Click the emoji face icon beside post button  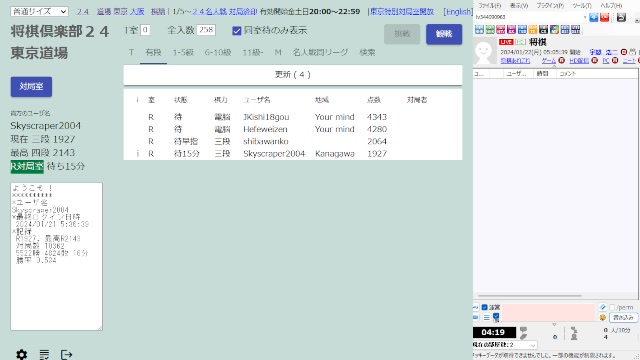[602, 317]
